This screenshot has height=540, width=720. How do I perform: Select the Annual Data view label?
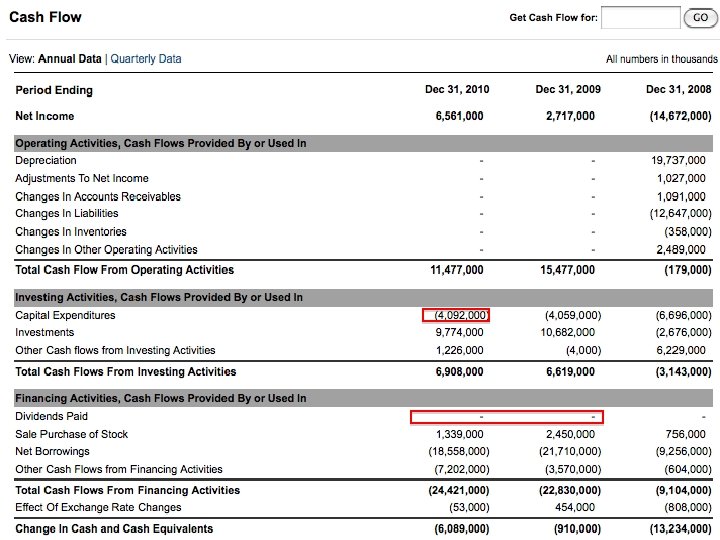(70, 59)
